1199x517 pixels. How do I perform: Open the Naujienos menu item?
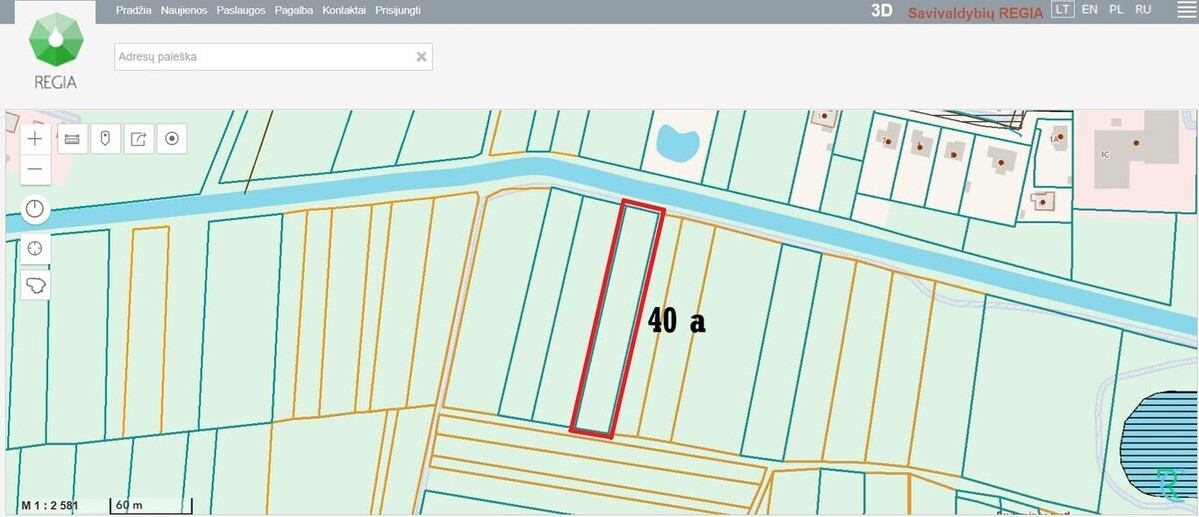coord(184,11)
